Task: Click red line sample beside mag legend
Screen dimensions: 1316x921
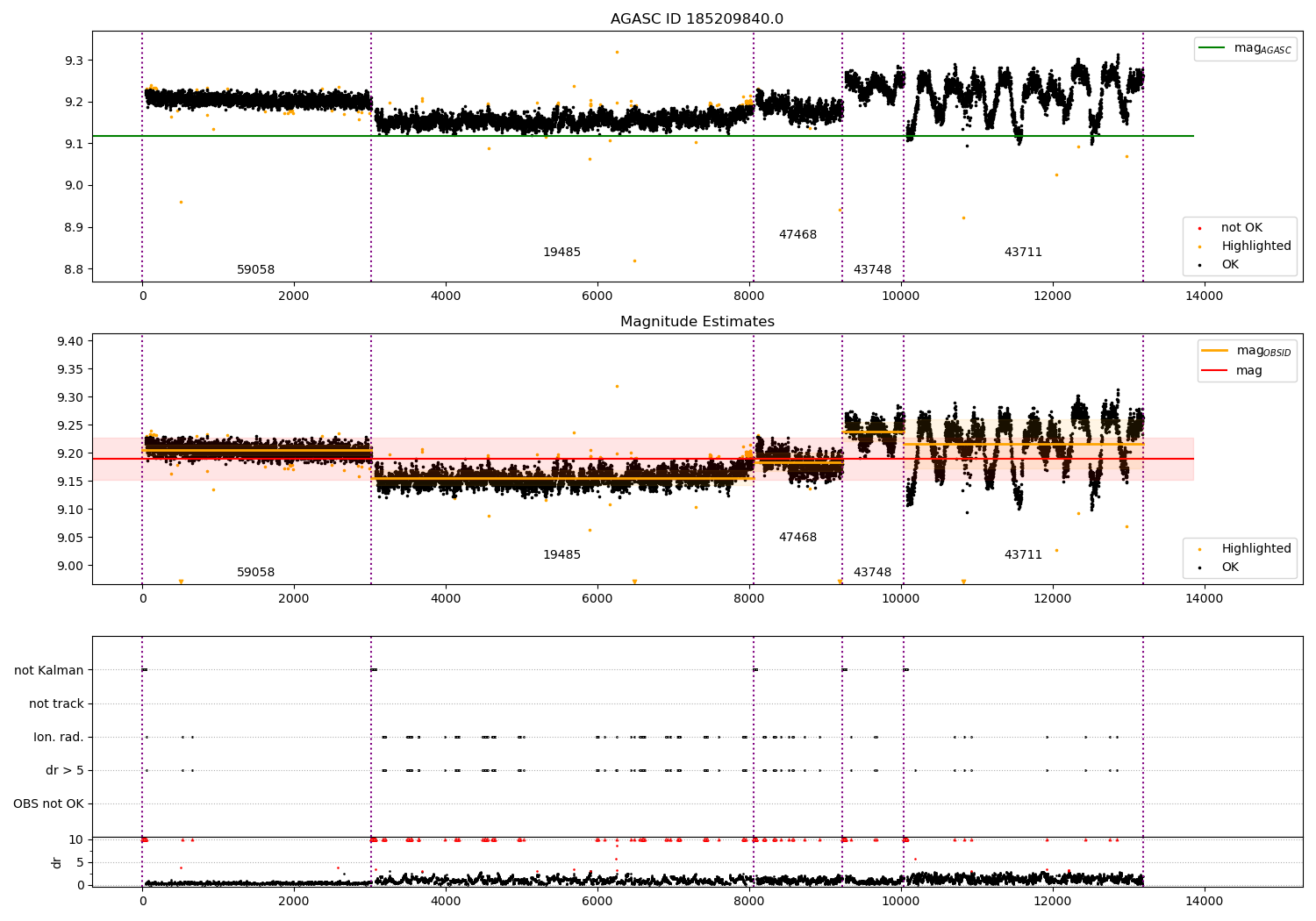Action: 1215,371
